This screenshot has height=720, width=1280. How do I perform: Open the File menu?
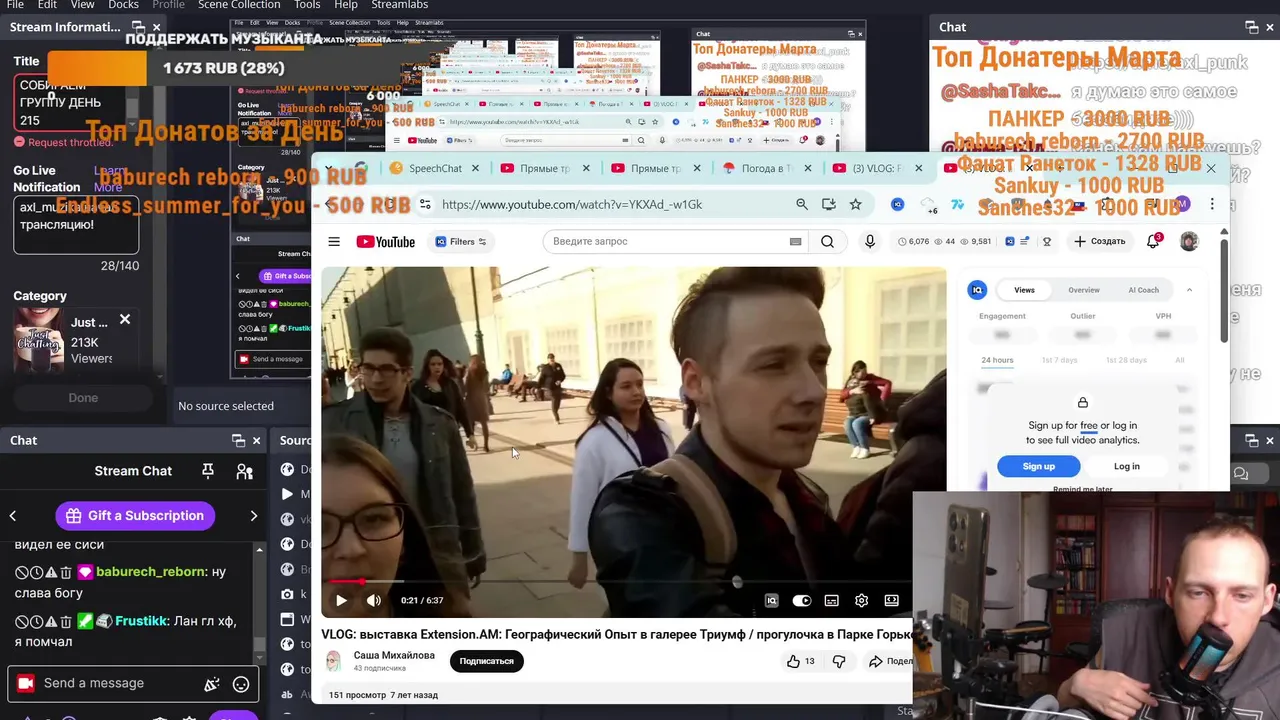pyautogui.click(x=15, y=5)
